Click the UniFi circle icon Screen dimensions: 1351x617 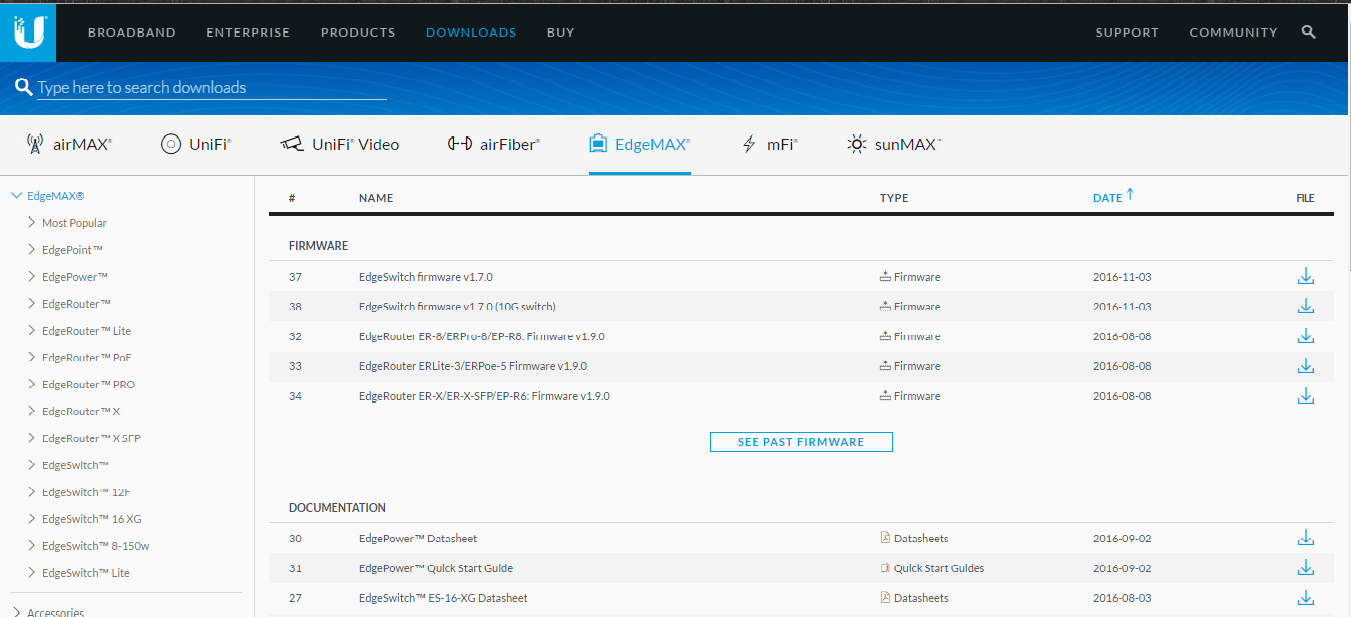171,144
